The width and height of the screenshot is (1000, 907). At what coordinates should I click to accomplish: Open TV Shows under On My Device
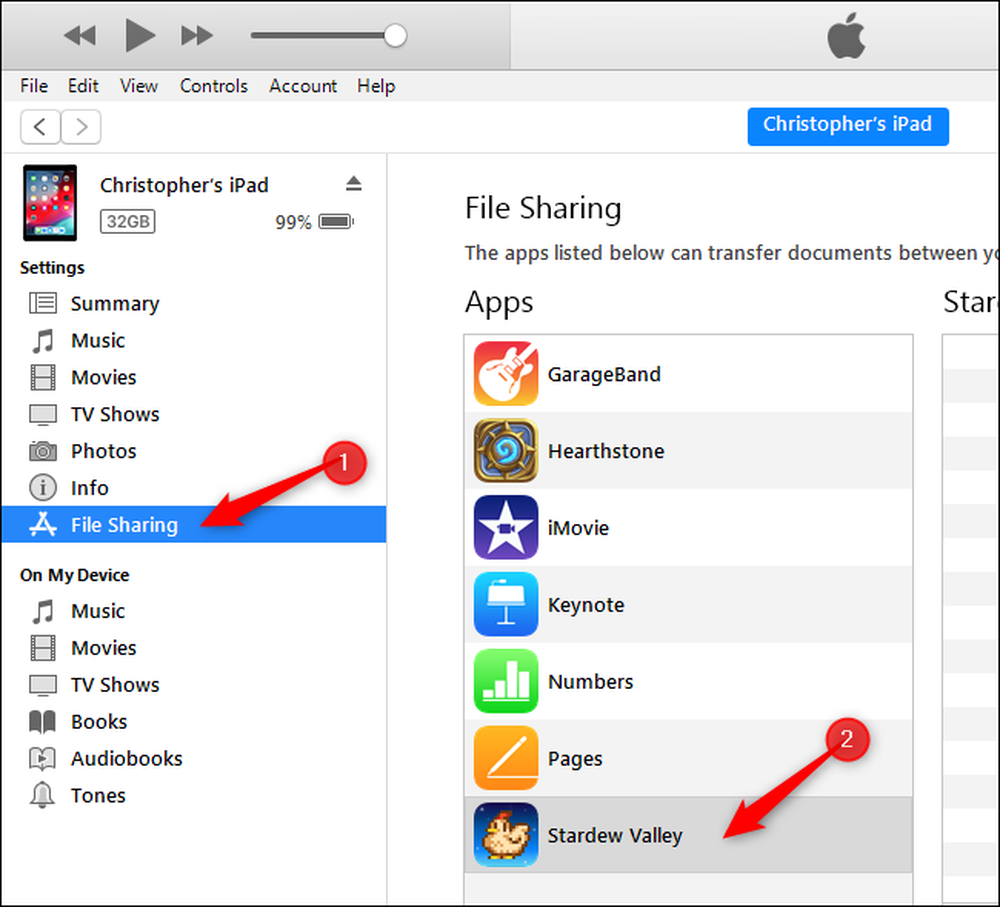click(x=193, y=685)
